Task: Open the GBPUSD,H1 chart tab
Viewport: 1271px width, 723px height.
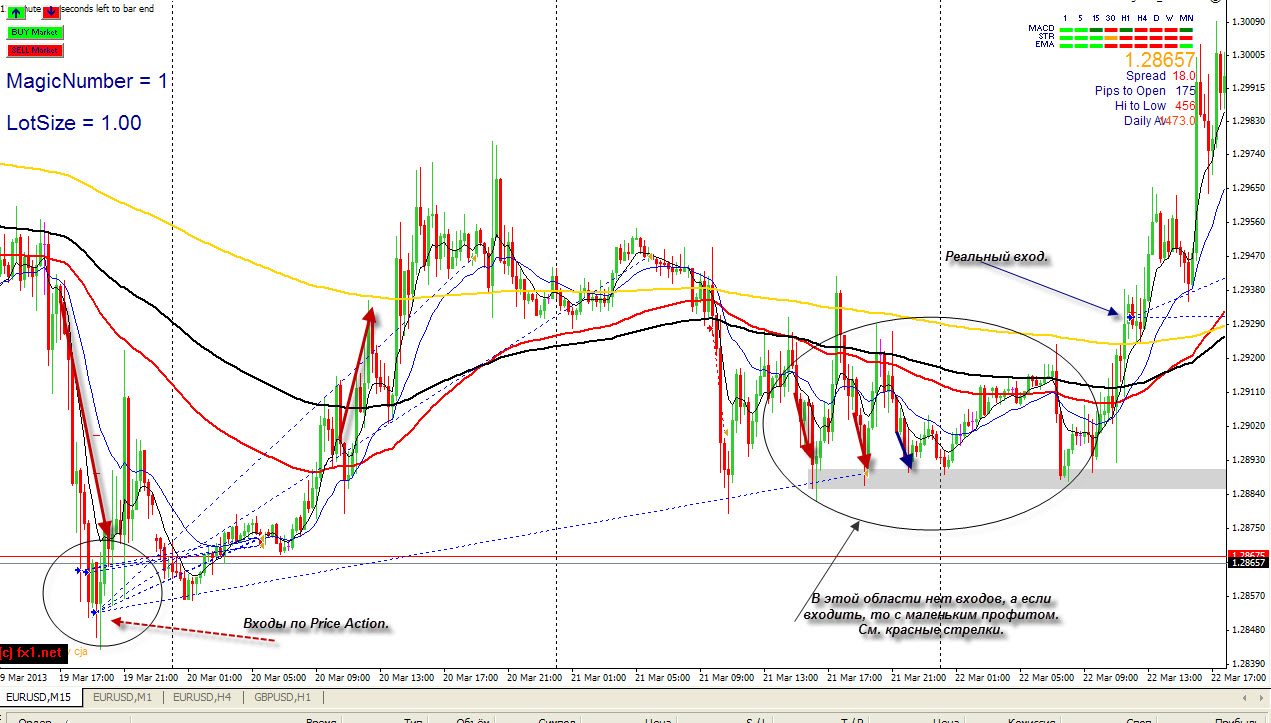Action: click(x=283, y=697)
